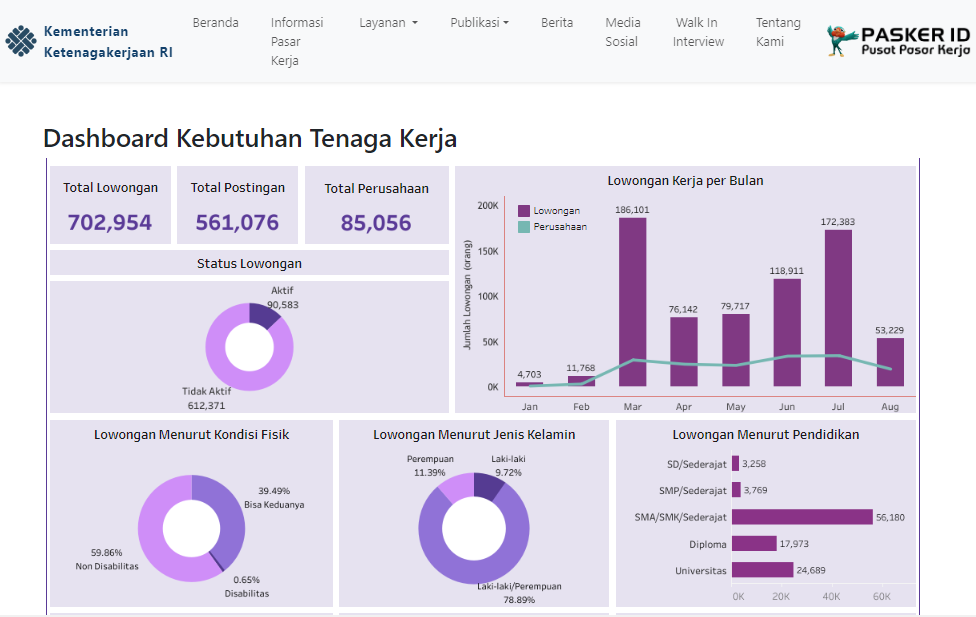The width and height of the screenshot is (976, 617).
Task: Select the Diploma education bar
Action: (x=754, y=544)
